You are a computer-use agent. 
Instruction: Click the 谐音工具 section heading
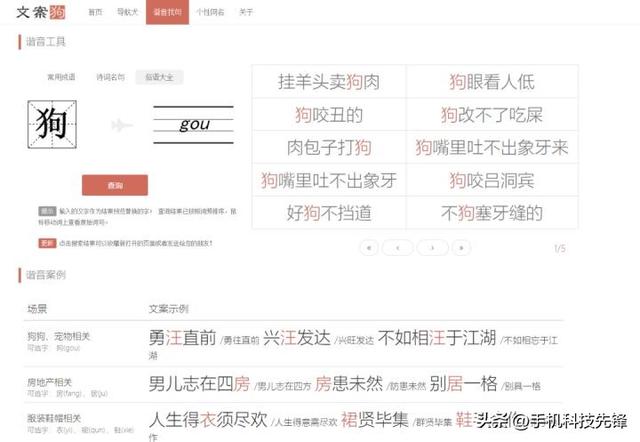click(x=45, y=42)
